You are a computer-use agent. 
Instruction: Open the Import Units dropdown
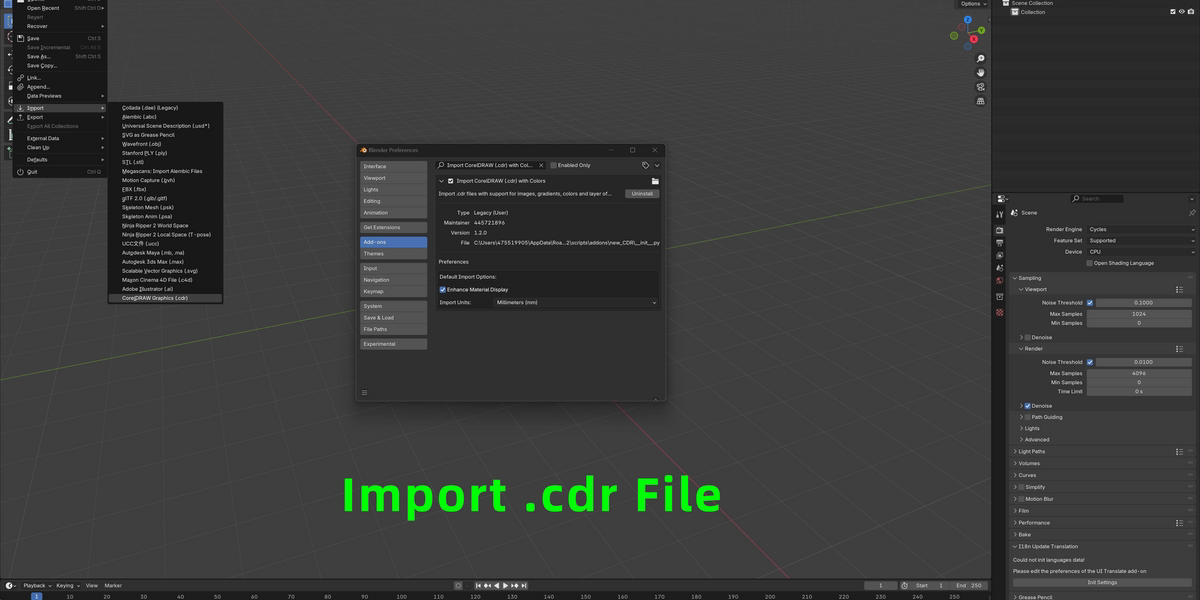tap(575, 302)
